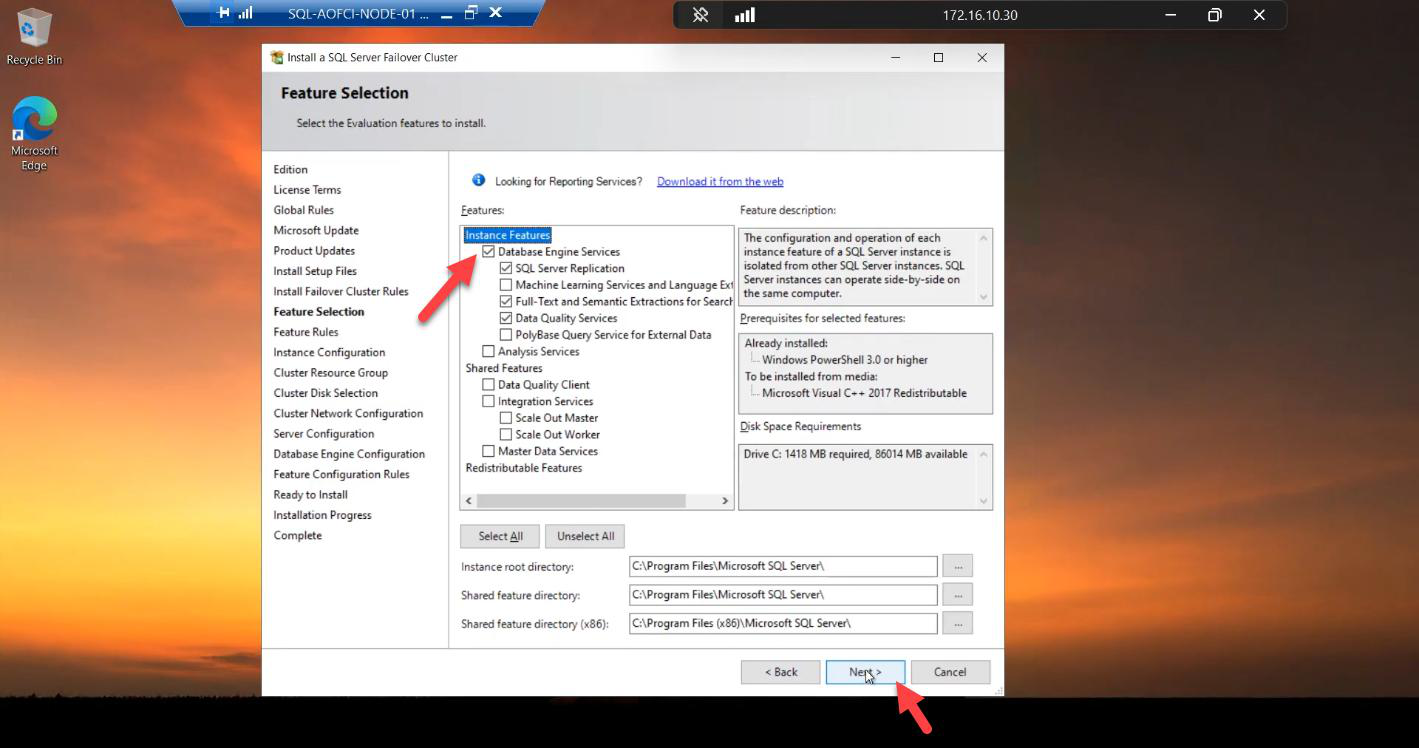
Task: Open Download it from the web link
Action: click(720, 181)
